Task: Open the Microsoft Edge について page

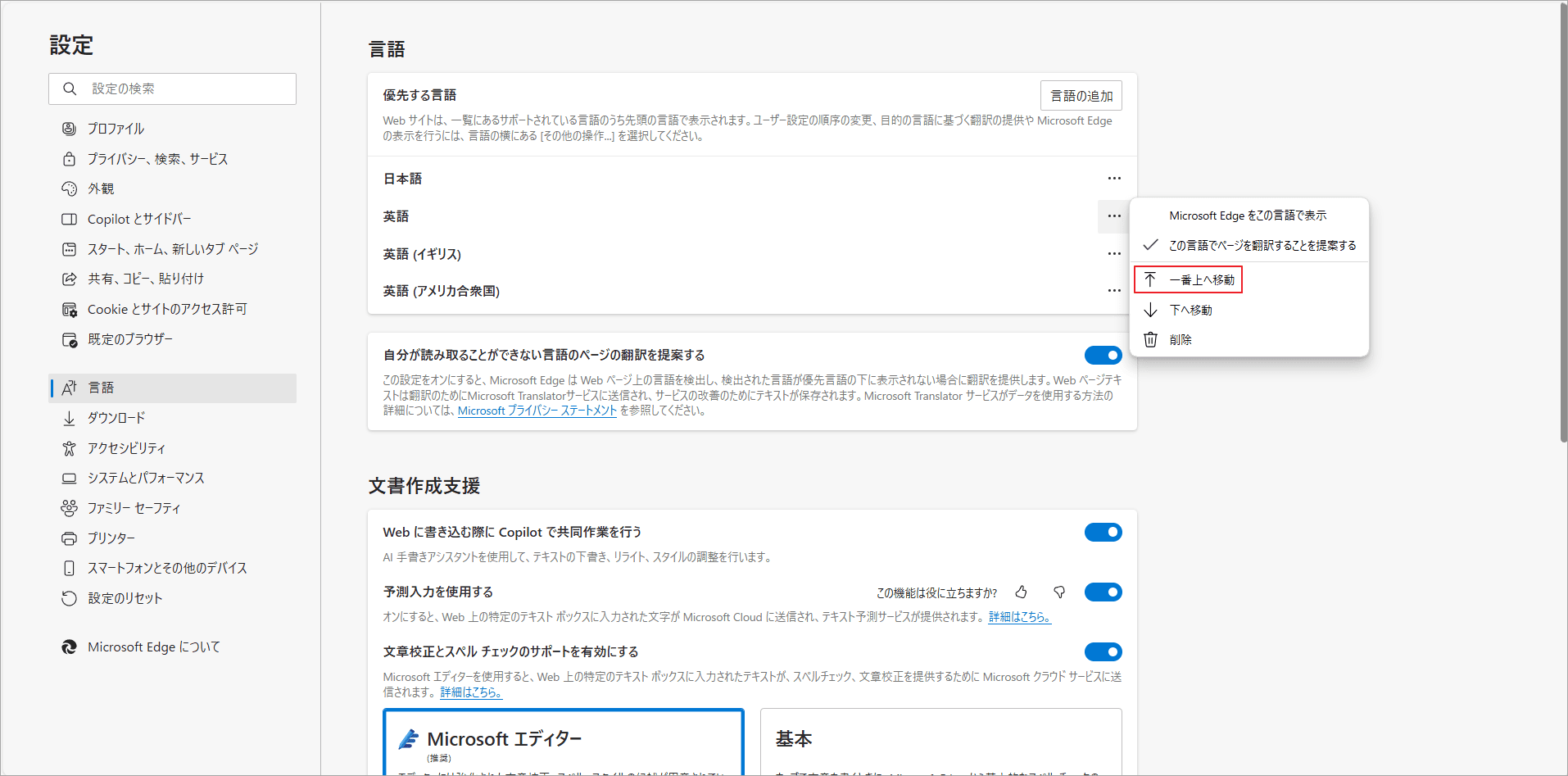Action: (x=173, y=647)
